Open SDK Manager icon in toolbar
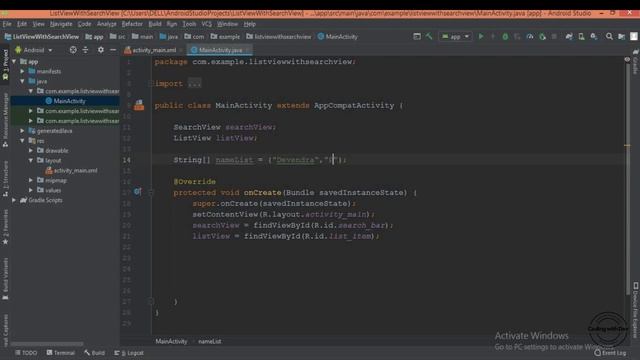The width and height of the screenshot is (640, 360). (594, 37)
